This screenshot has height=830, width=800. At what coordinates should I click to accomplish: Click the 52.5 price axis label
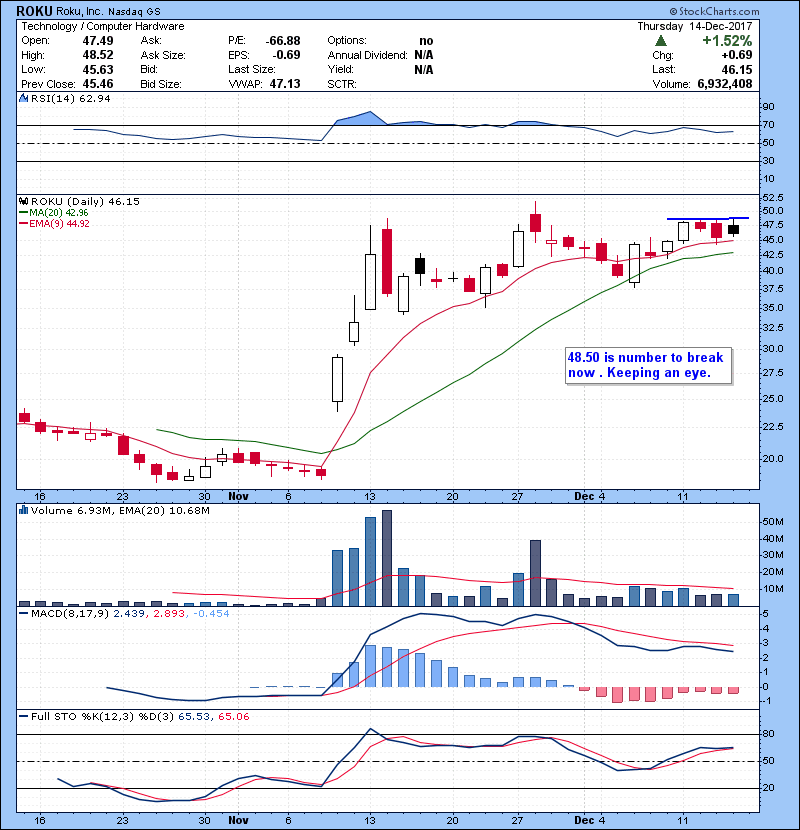click(772, 197)
